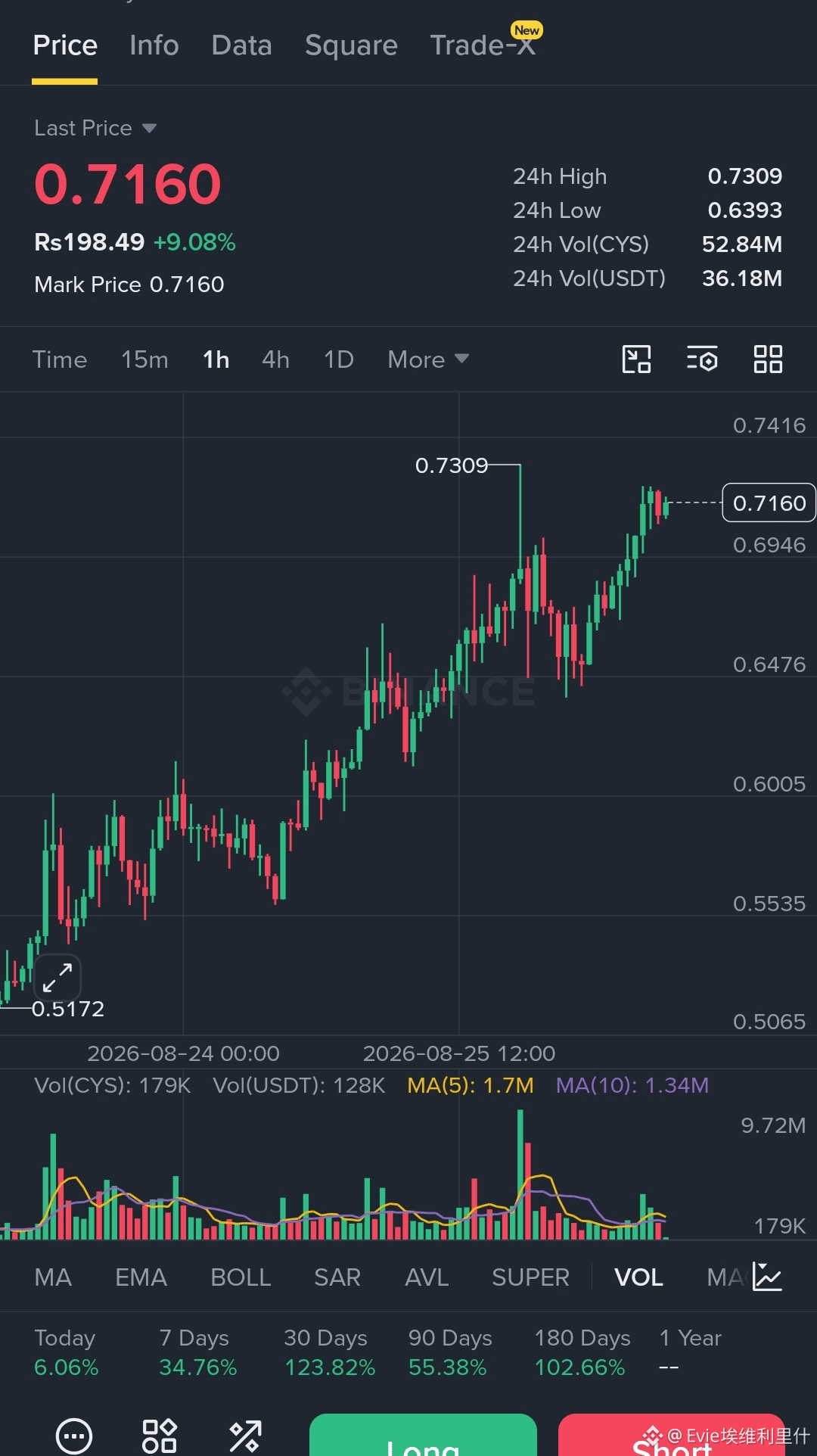Select the Time chart interval
Image resolution: width=817 pixels, height=1456 pixels.
60,359
